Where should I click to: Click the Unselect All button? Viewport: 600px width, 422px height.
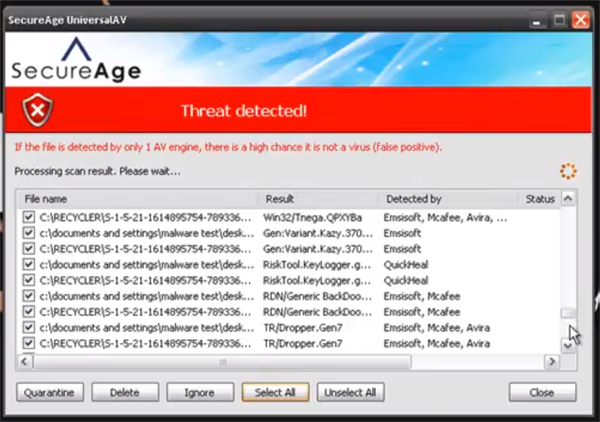click(x=351, y=393)
